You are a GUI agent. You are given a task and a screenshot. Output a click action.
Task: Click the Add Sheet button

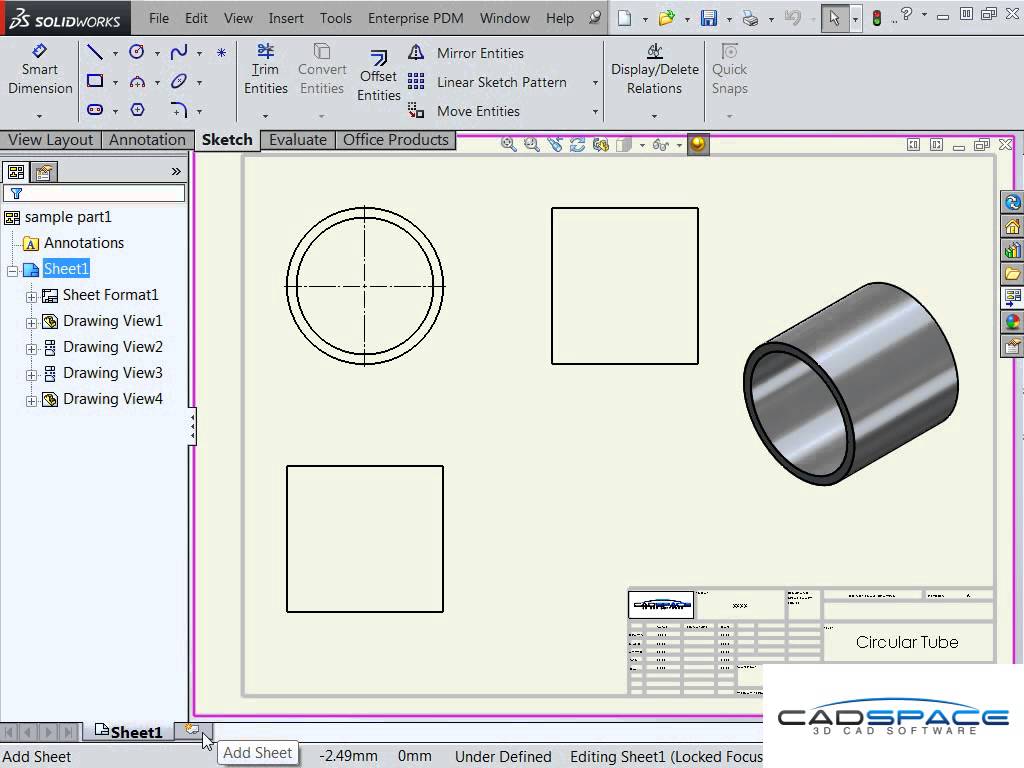(193, 731)
